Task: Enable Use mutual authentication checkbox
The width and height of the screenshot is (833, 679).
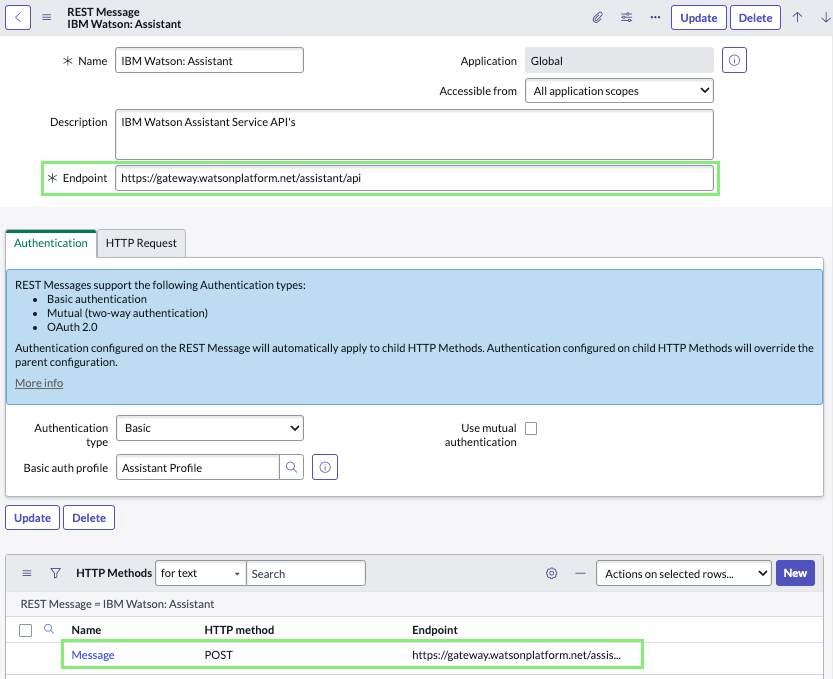Action: coord(531,428)
